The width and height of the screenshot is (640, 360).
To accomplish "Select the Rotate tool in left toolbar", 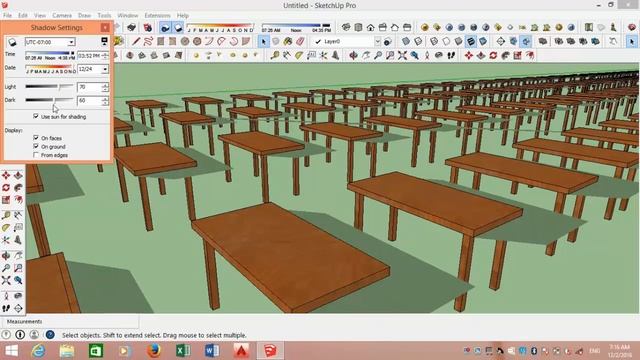I will click(x=6, y=187).
